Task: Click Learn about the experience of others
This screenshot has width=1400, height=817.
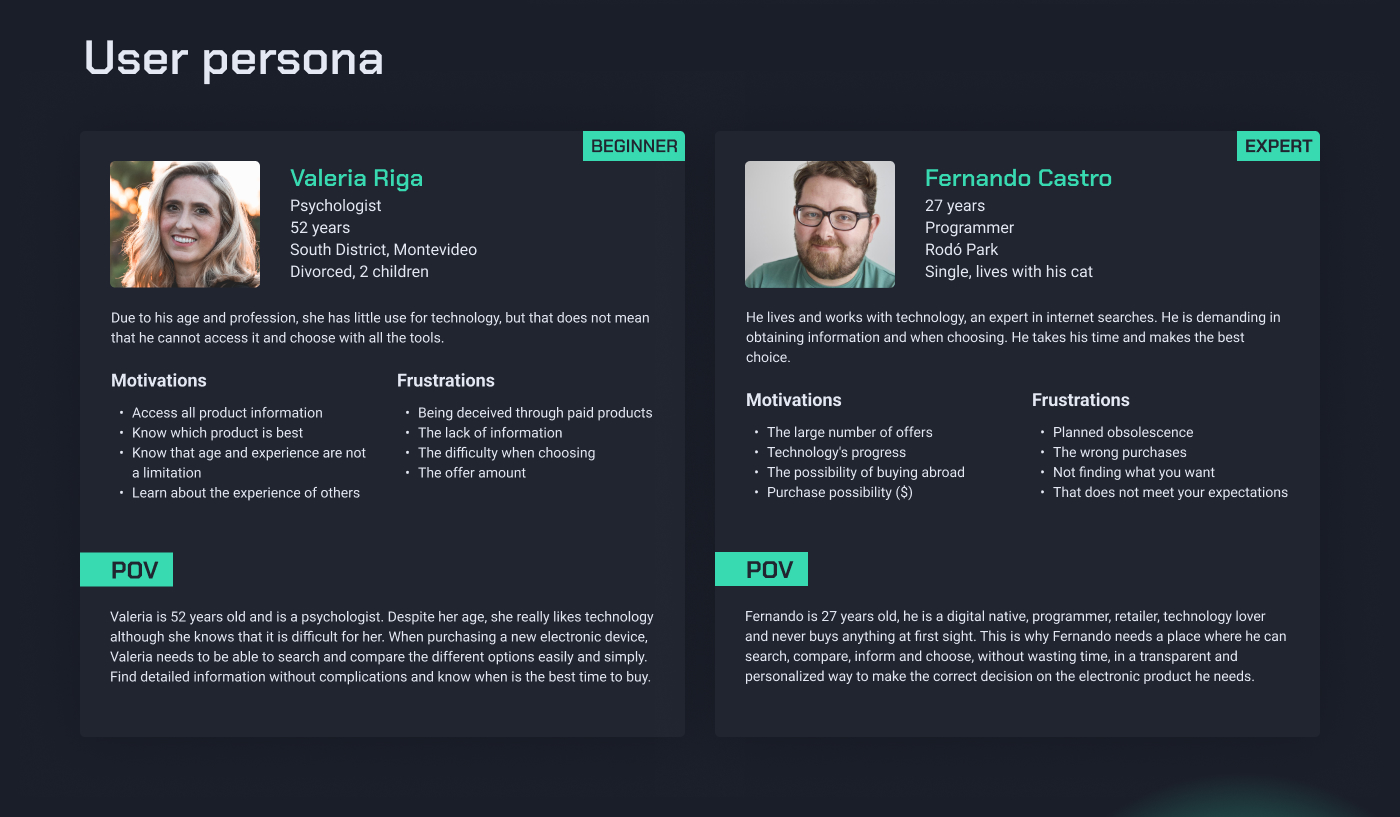Action: point(246,493)
